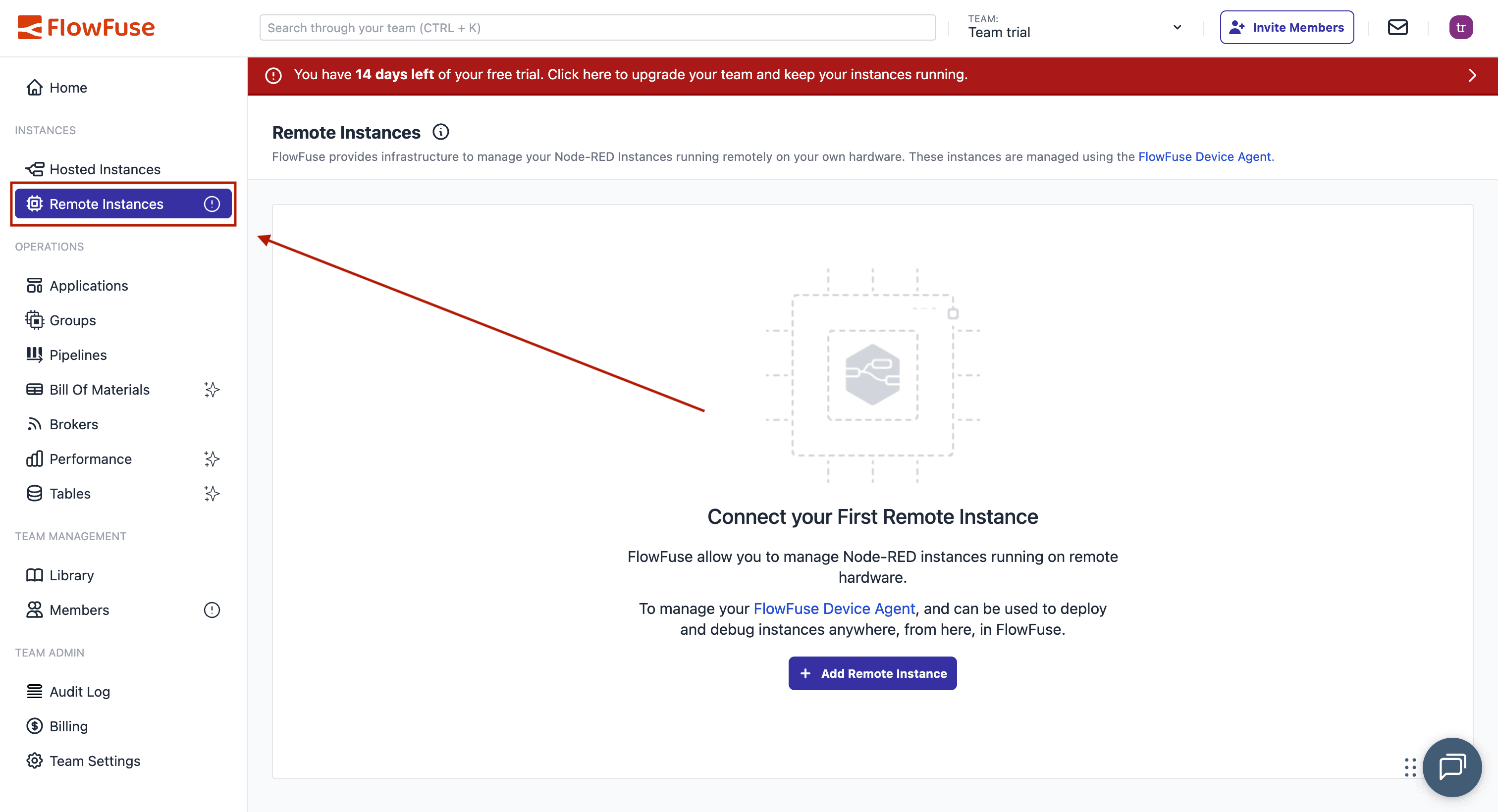Go to Team Settings

click(94, 761)
